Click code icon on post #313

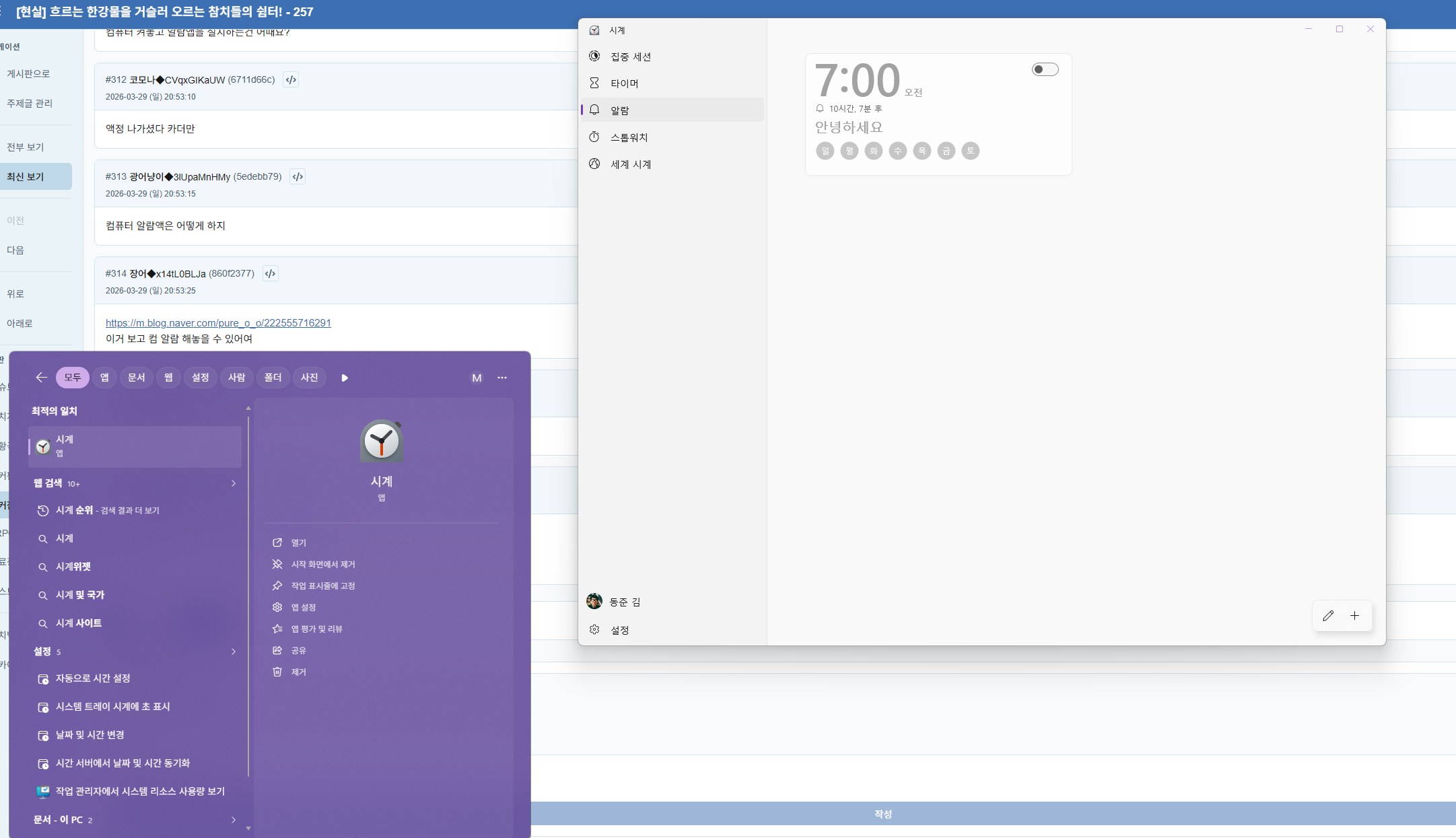click(x=298, y=176)
